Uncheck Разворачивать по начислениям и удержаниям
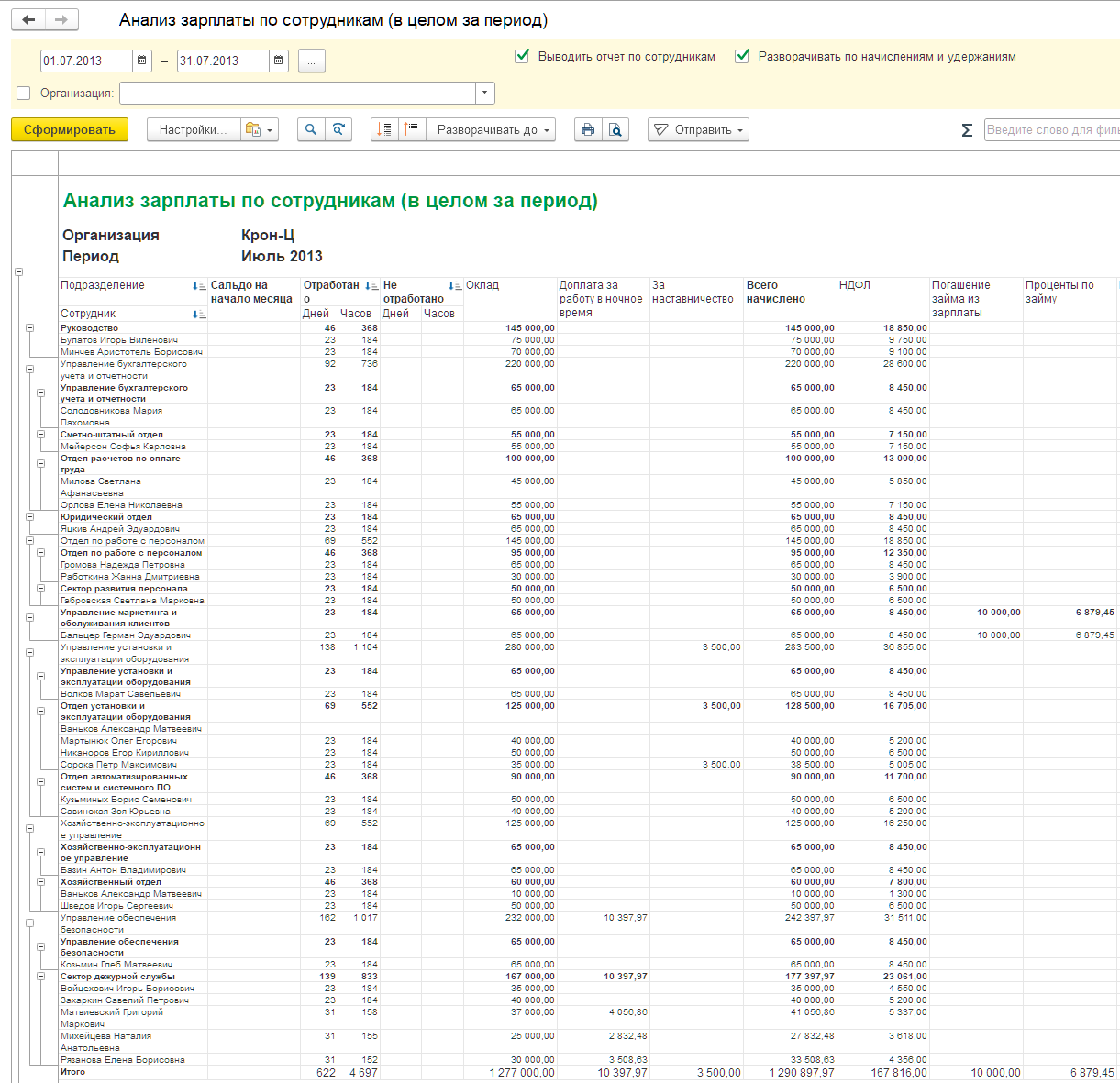Viewport: 1120px width, 1083px height. [x=742, y=56]
